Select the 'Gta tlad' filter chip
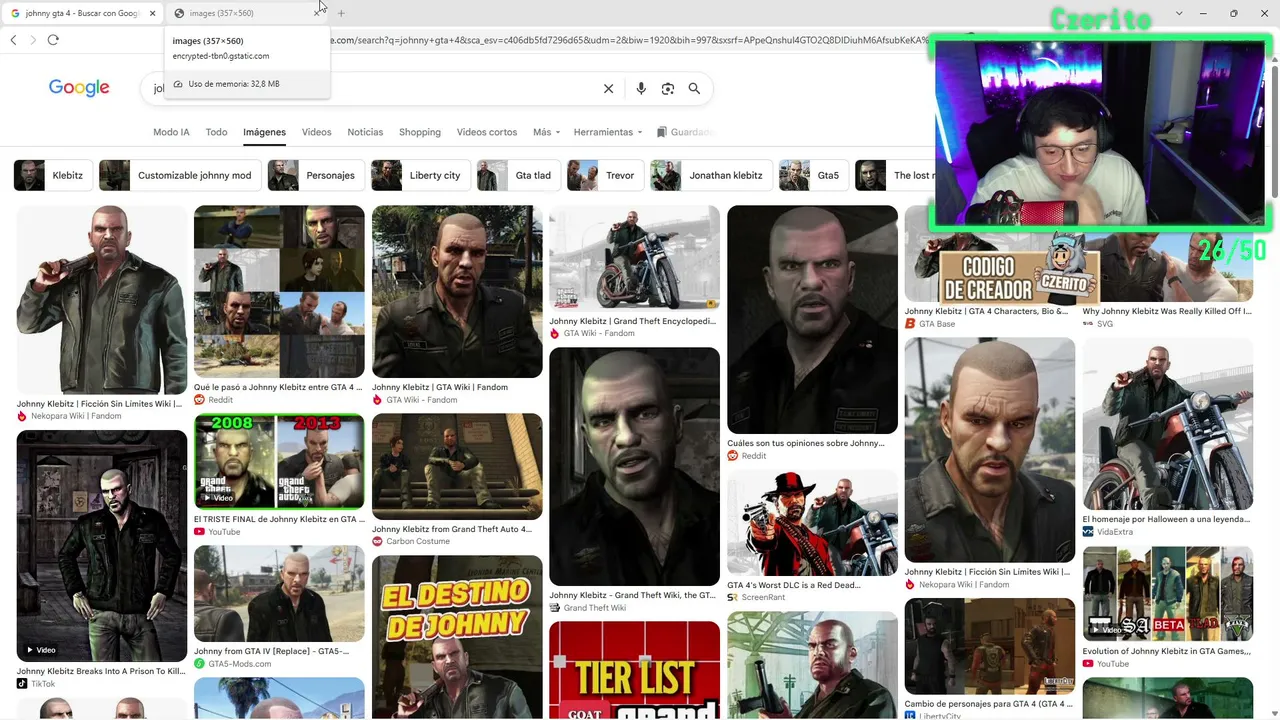This screenshot has width=1280, height=720. pyautogui.click(x=518, y=175)
